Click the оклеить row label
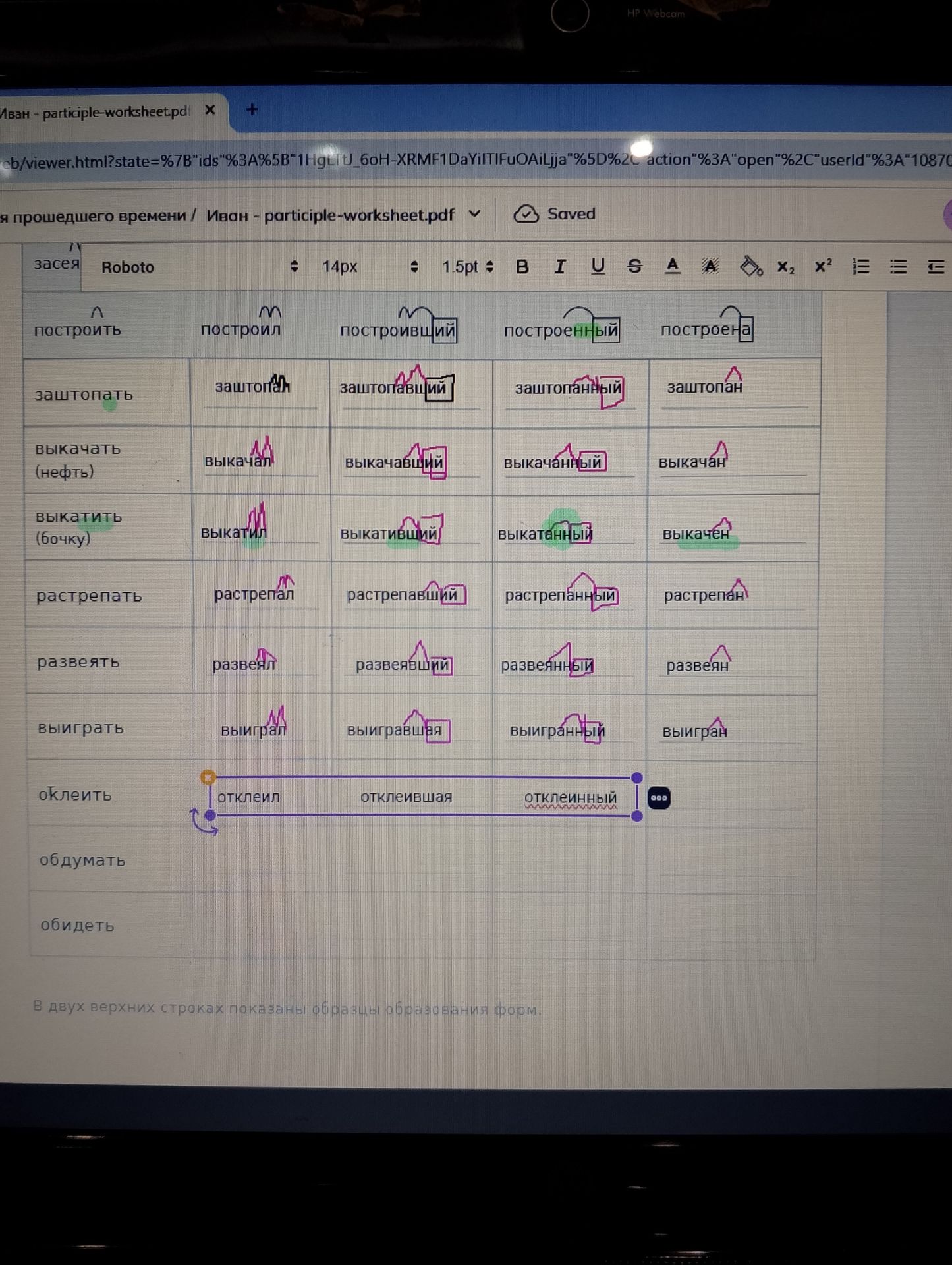This screenshot has height=1265, width=952. (75, 795)
